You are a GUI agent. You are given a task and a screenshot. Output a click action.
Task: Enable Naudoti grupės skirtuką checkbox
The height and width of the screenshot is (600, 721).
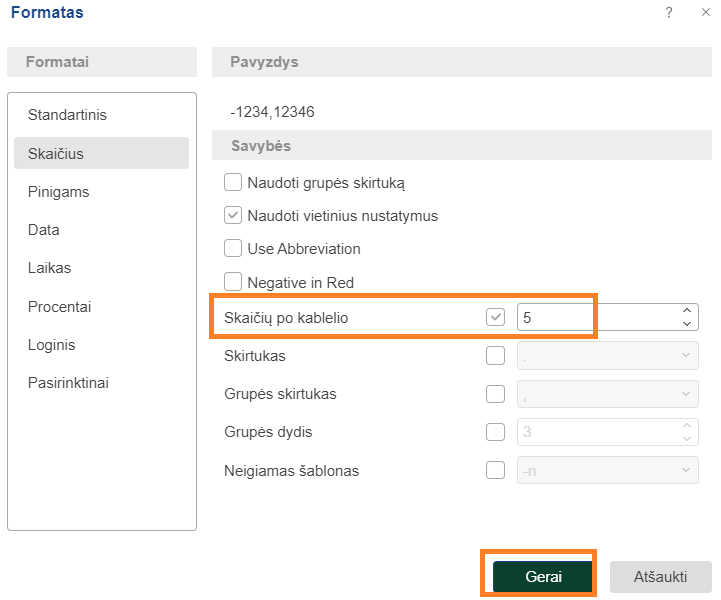click(233, 183)
